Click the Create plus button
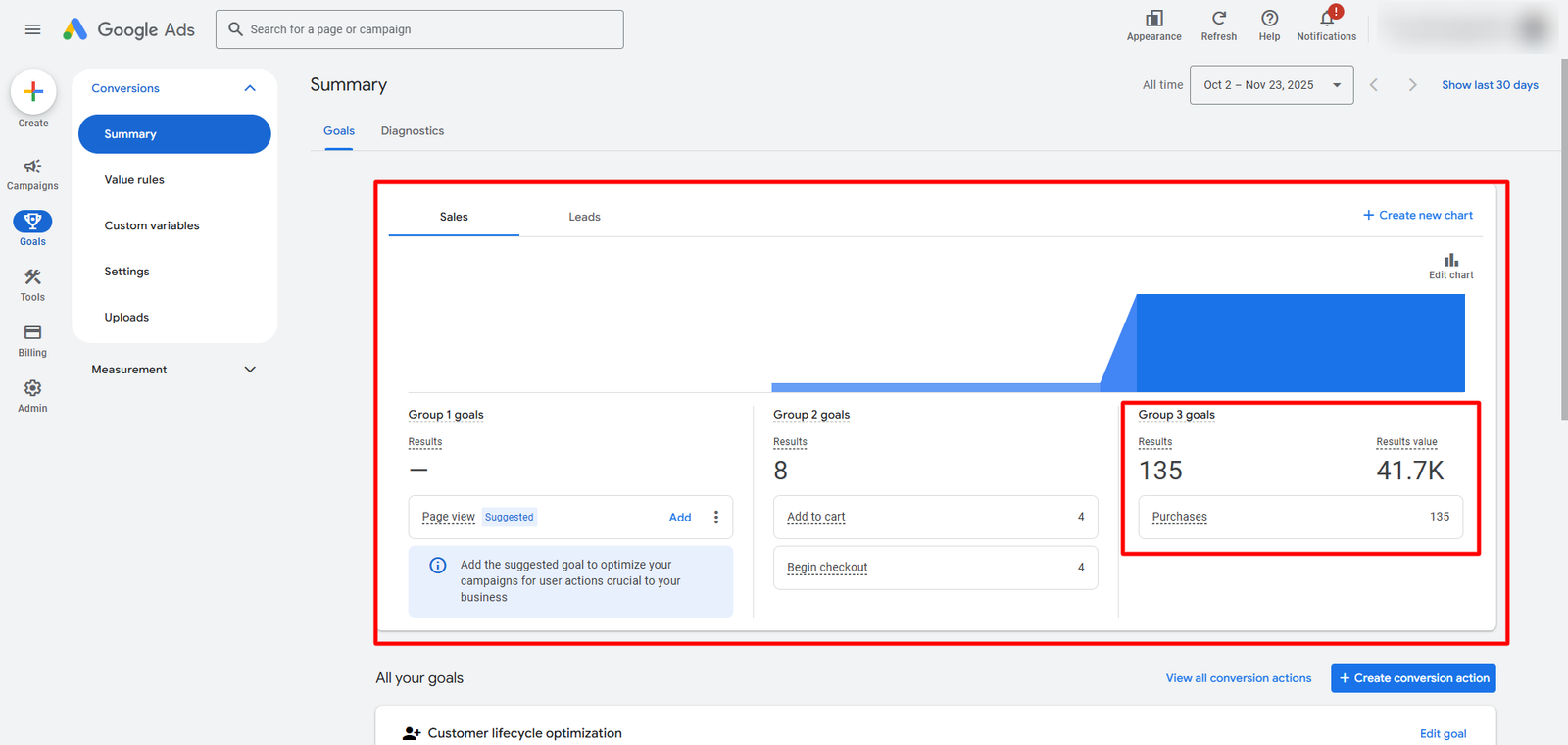1568x745 pixels. [33, 92]
